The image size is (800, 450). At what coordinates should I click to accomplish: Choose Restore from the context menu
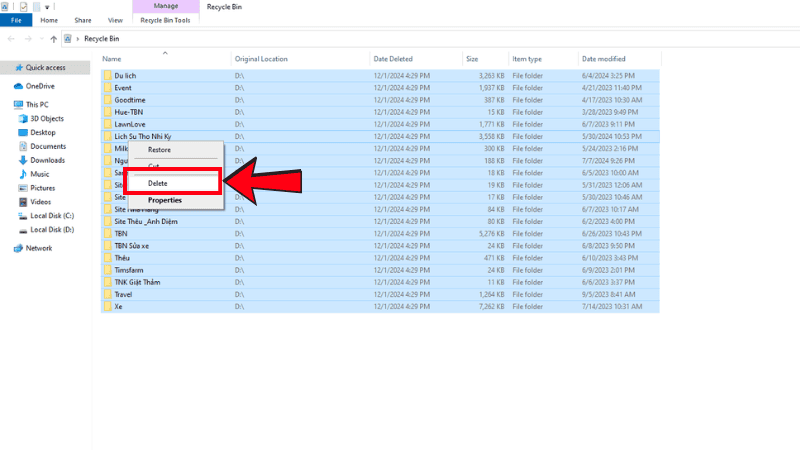click(x=159, y=150)
